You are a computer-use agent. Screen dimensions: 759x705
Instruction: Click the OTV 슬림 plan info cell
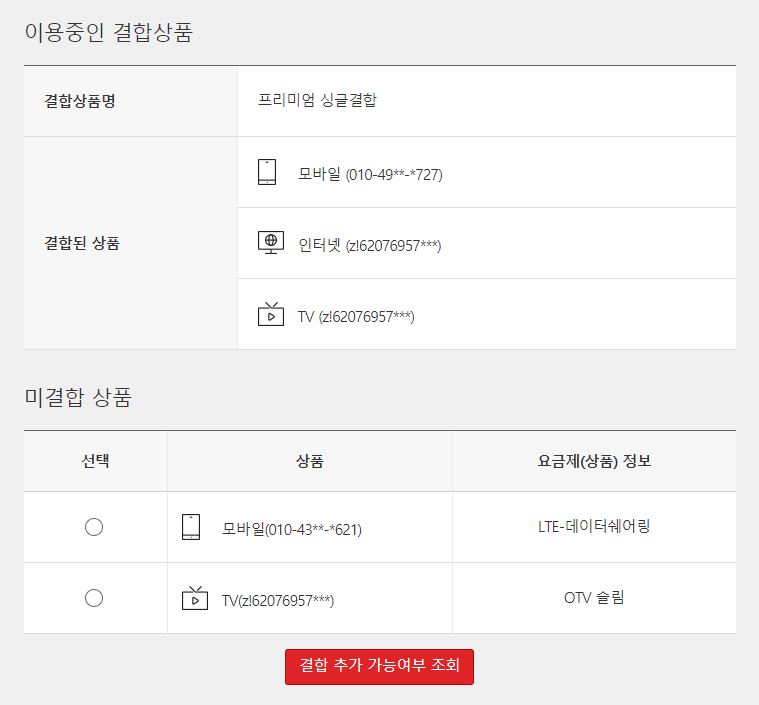594,598
